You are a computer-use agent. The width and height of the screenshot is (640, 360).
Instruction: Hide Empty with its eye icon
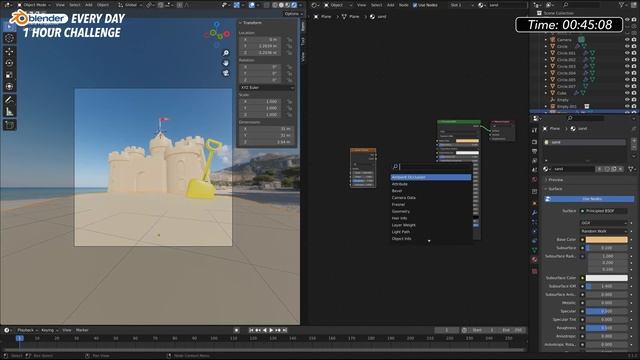coord(627,100)
